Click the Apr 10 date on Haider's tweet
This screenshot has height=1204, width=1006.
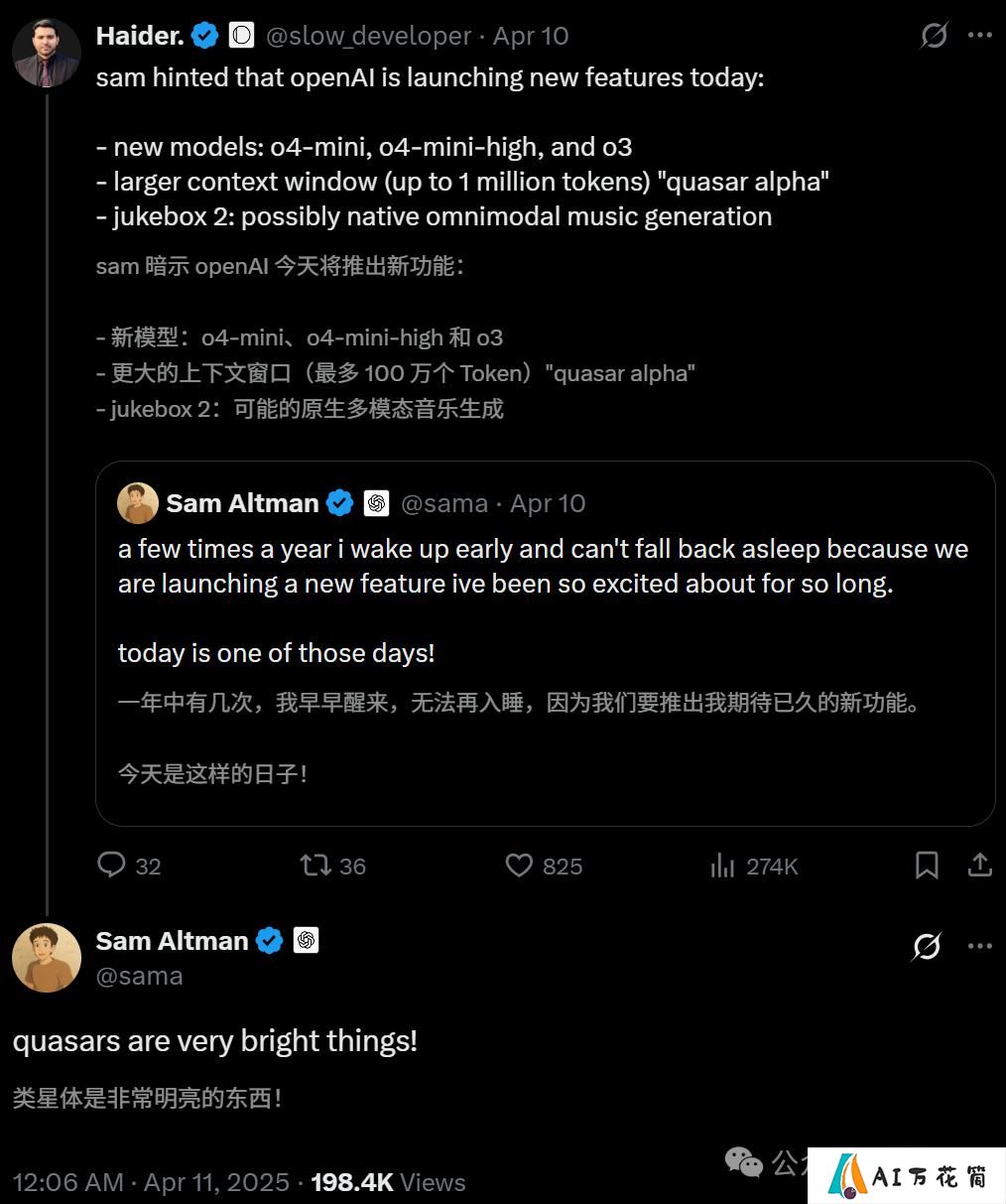point(531,37)
